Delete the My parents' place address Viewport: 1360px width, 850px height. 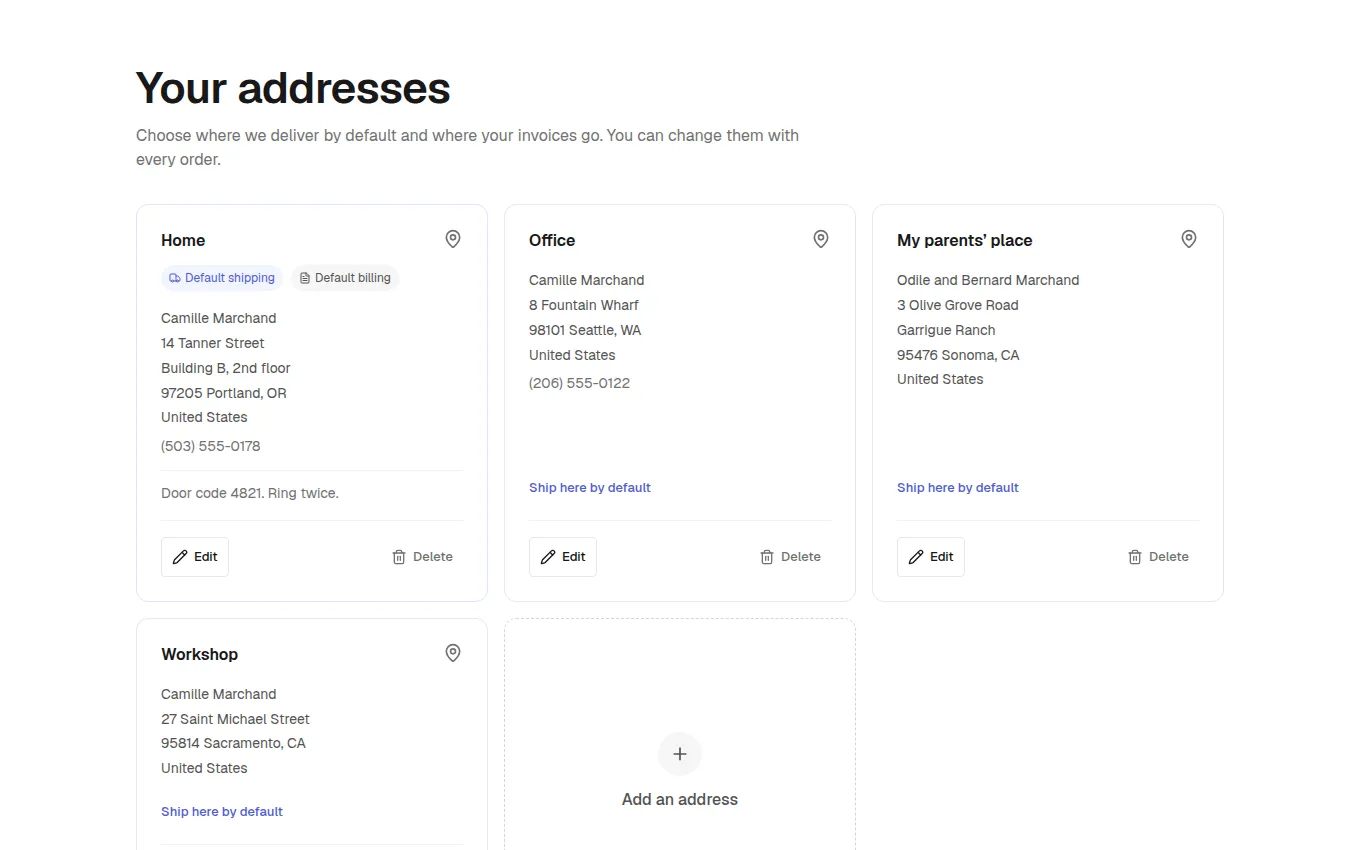1158,557
